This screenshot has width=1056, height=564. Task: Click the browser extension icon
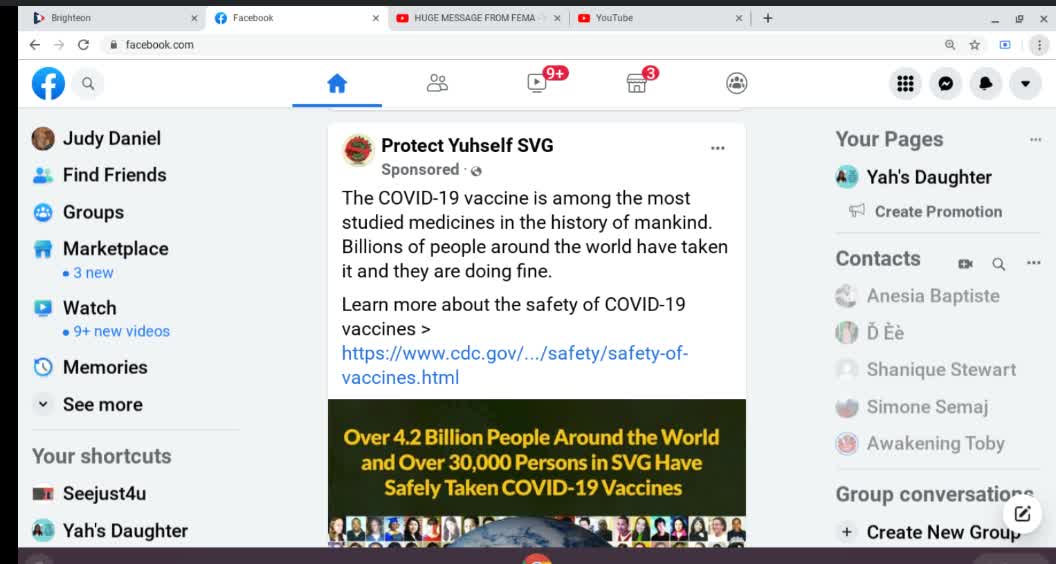(x=1005, y=45)
